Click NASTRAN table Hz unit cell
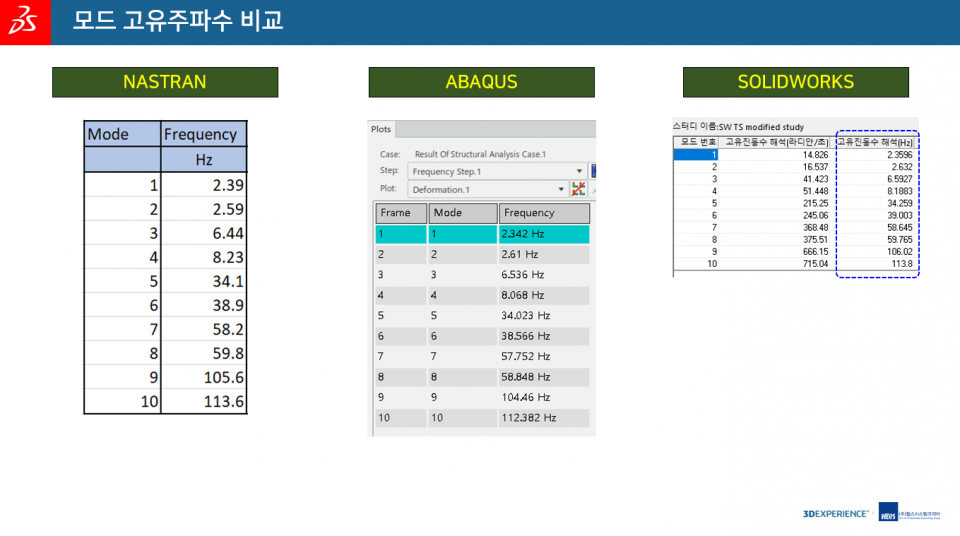Screen dimensions: 960x536 [204, 160]
